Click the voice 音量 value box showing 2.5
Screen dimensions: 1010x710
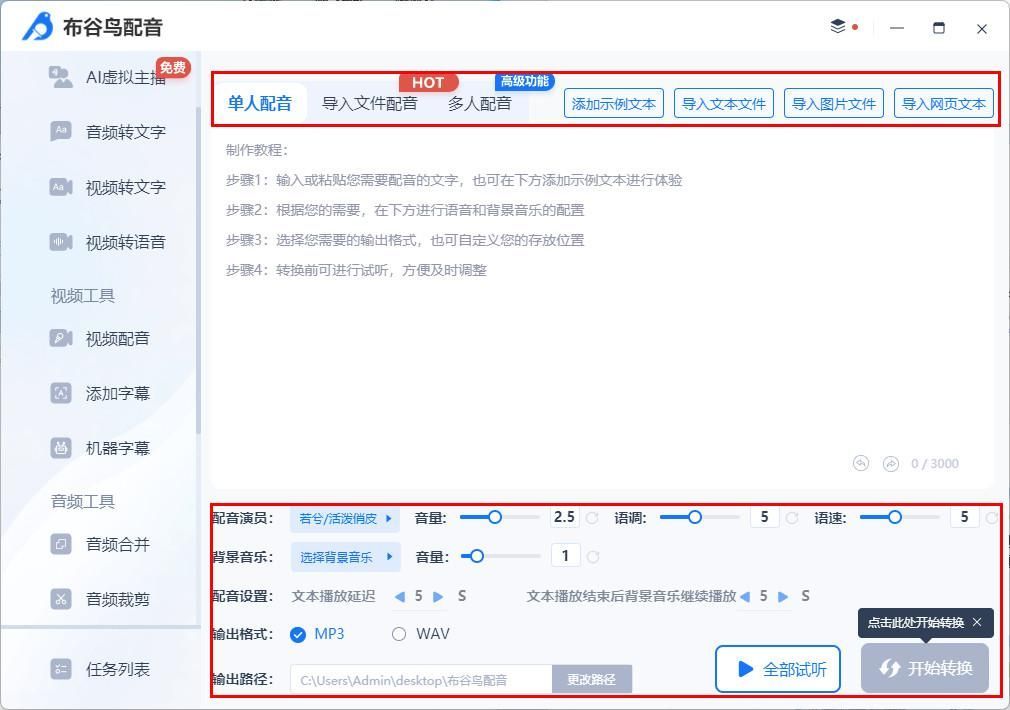coord(565,517)
